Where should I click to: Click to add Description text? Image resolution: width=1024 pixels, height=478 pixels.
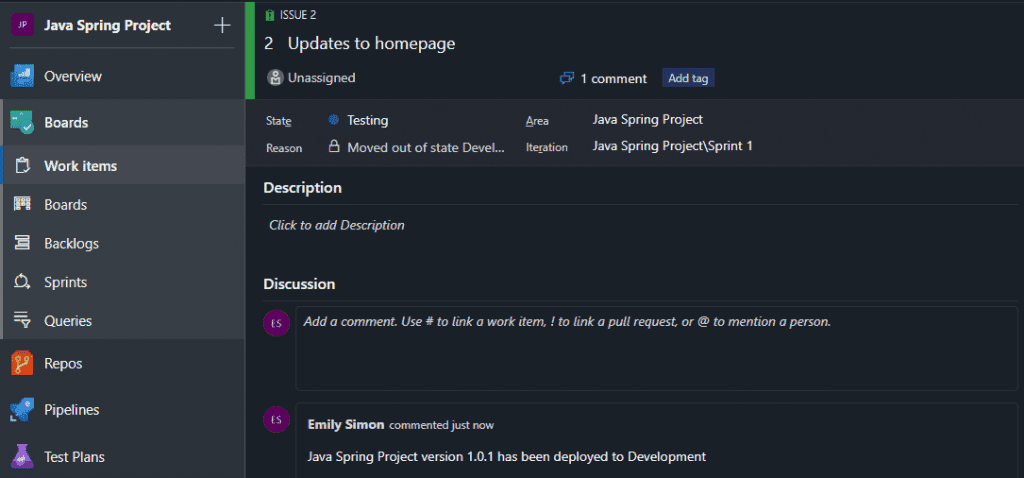pos(337,226)
